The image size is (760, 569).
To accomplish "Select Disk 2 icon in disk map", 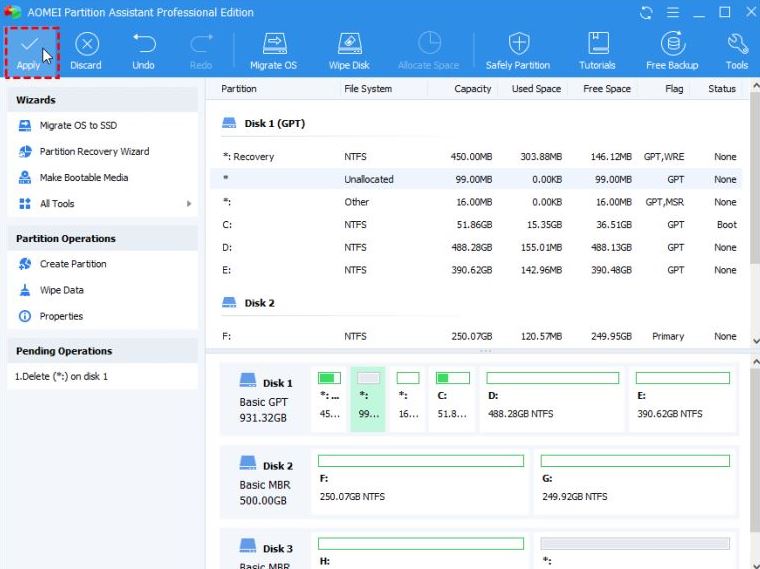I will [x=248, y=463].
